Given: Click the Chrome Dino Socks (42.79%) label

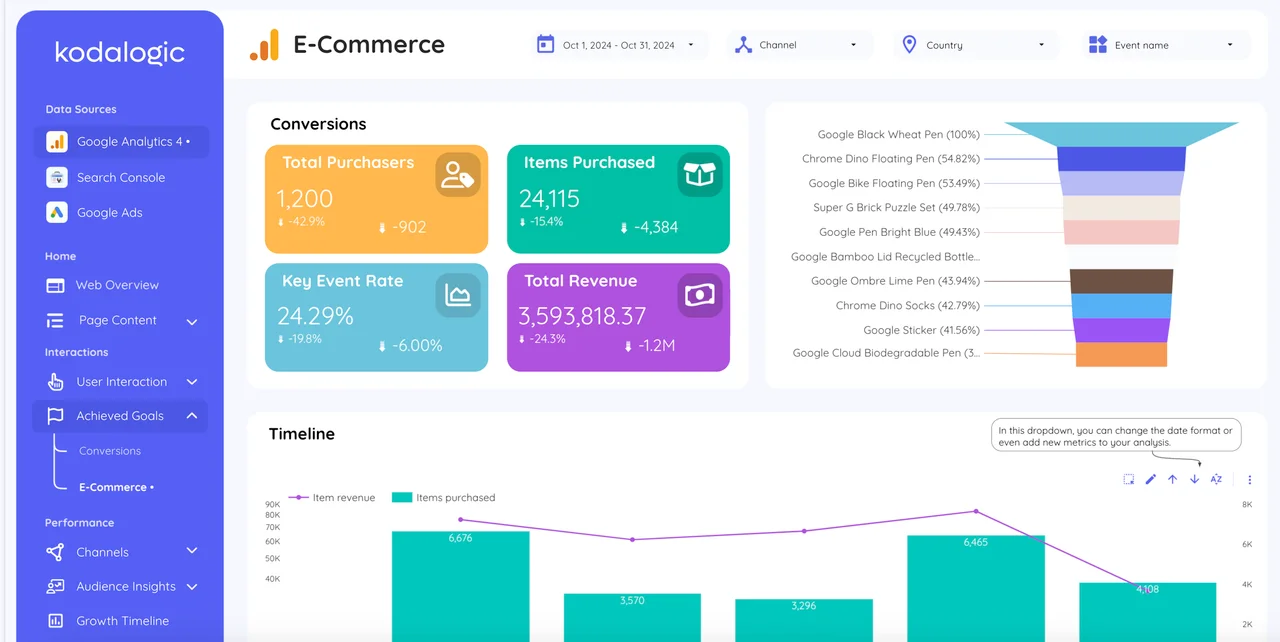Looking at the screenshot, I should (x=908, y=306).
